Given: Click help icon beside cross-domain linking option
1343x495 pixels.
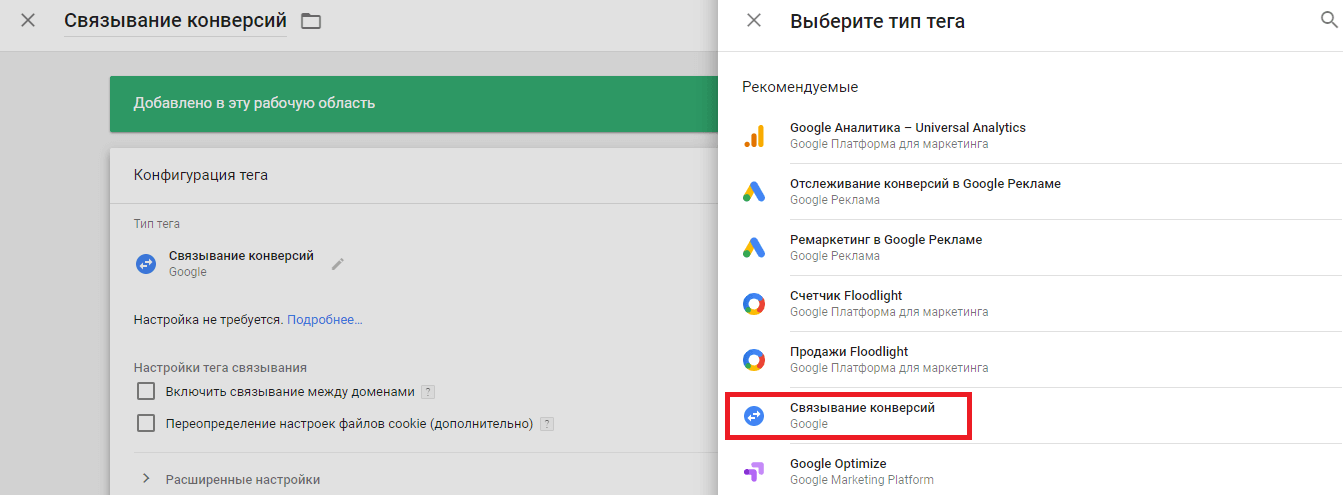Looking at the screenshot, I should [x=428, y=392].
